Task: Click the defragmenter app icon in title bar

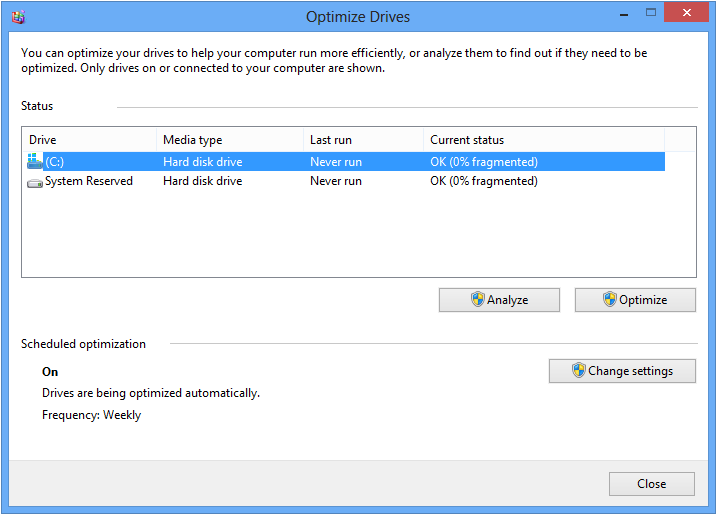Action: pyautogui.click(x=18, y=17)
